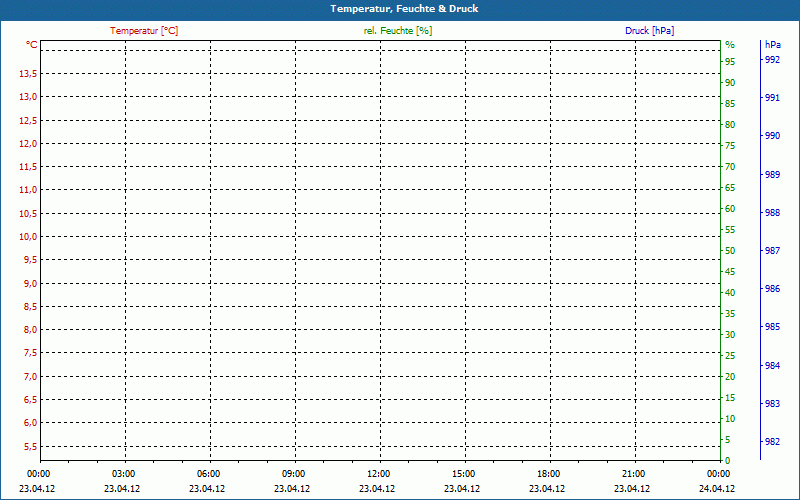The height and width of the screenshot is (500, 800).
Task: Click the 13,5 temperature axis value
Action: click(x=28, y=74)
